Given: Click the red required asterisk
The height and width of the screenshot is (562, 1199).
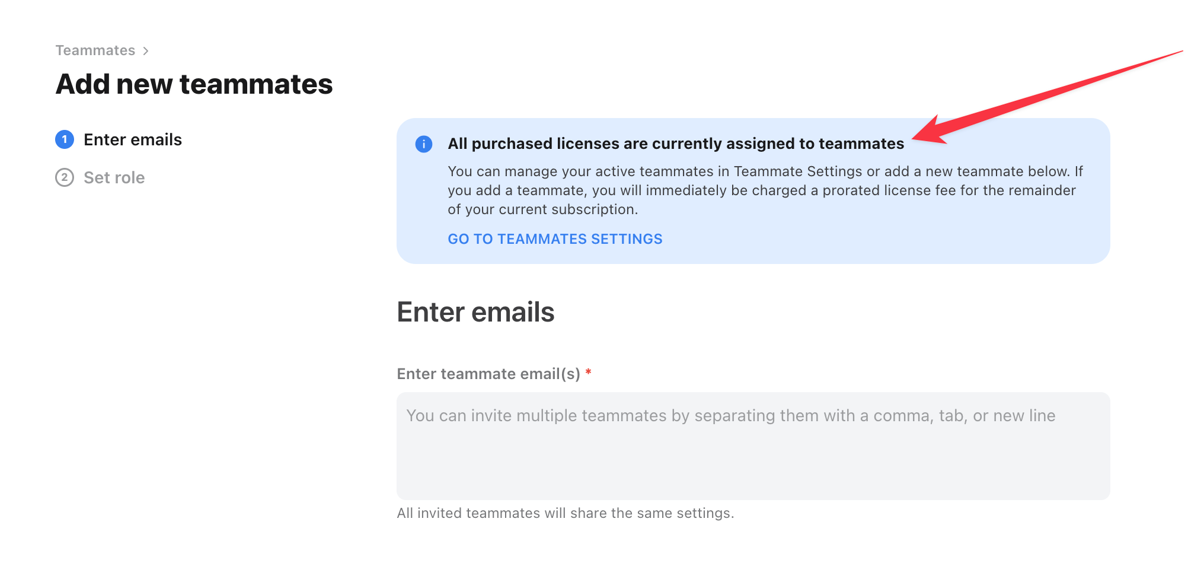Looking at the screenshot, I should pyautogui.click(x=588, y=373).
